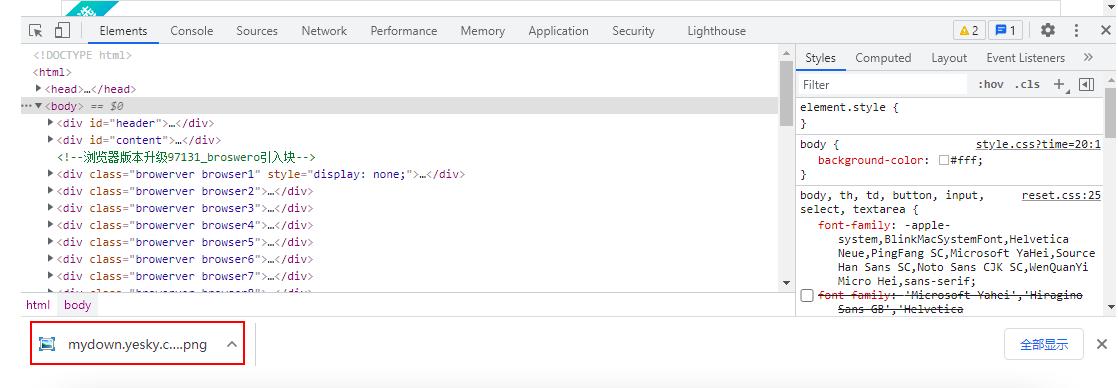Image resolution: width=1118 pixels, height=388 pixels.
Task: Open the Performance tab
Action: (404, 31)
